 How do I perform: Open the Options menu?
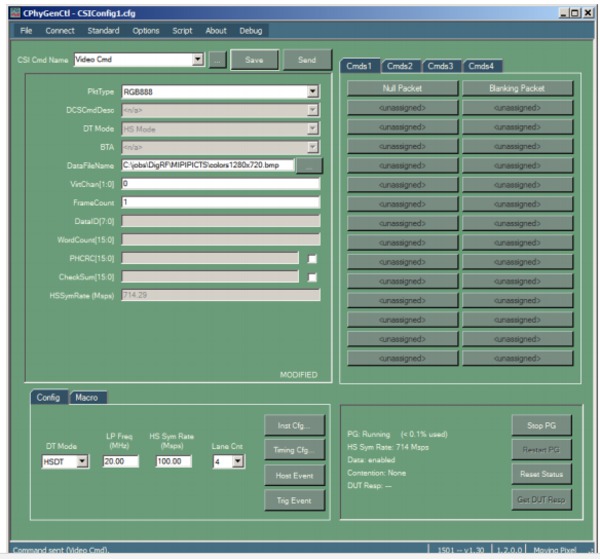[x=146, y=31]
